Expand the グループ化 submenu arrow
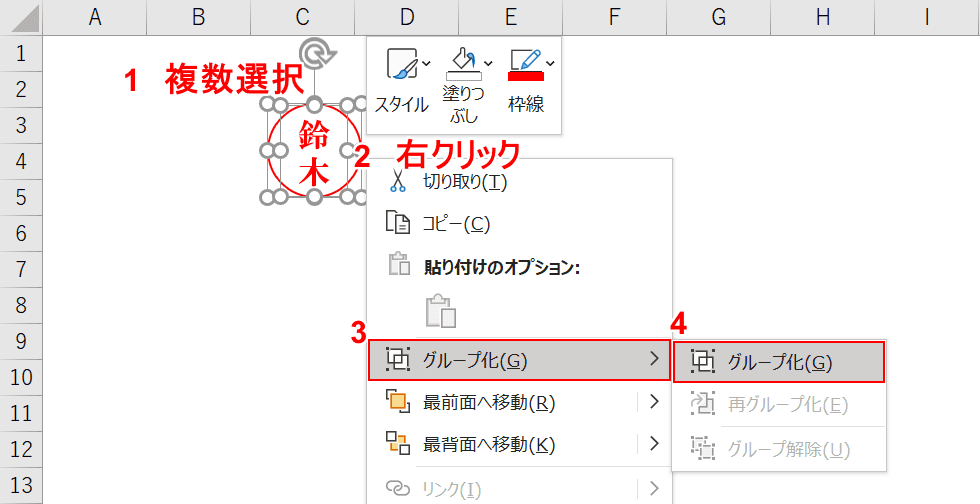 pyautogui.click(x=654, y=359)
